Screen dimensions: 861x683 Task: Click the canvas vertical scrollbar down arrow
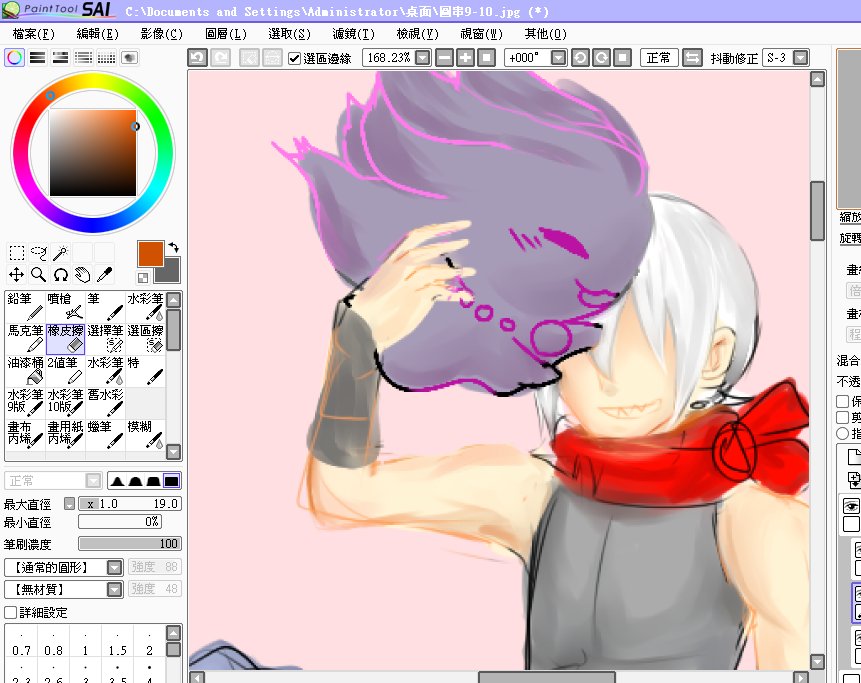[x=818, y=662]
